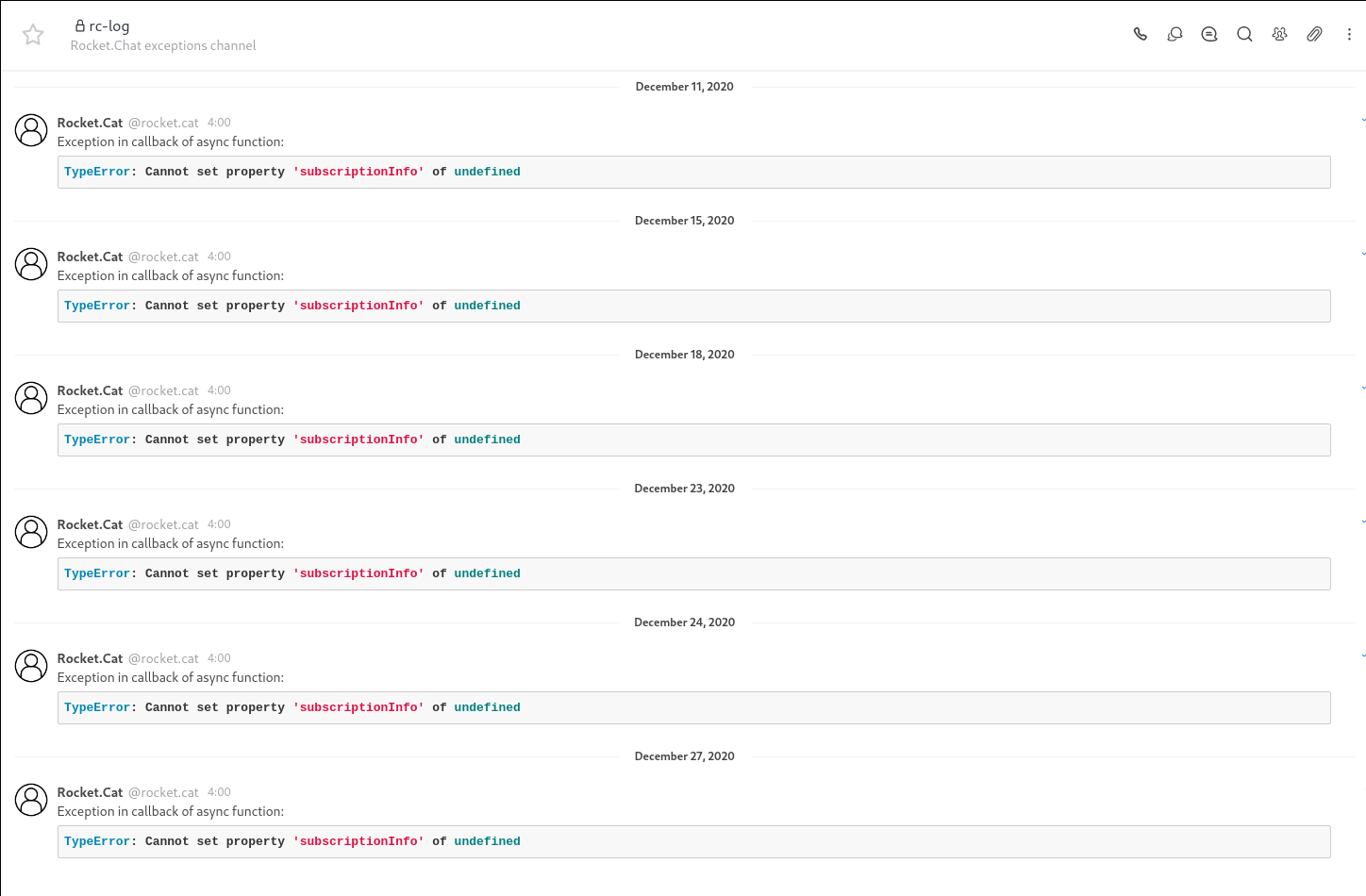Select the TypeError text in the December 23 message
Screen dimensions: 1366x896
coord(96,572)
